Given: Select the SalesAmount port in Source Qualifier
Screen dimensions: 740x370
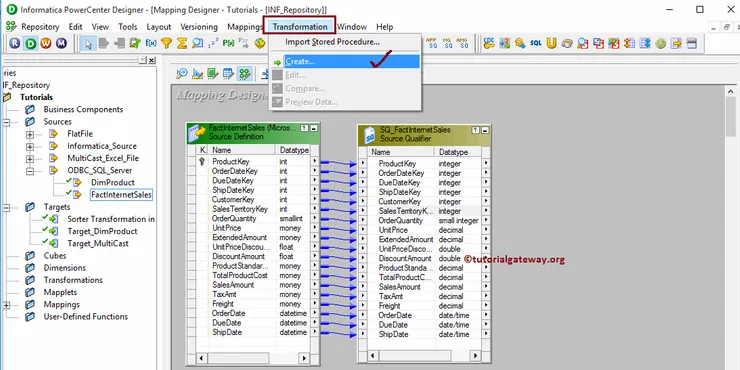Looking at the screenshot, I should coord(399,287).
